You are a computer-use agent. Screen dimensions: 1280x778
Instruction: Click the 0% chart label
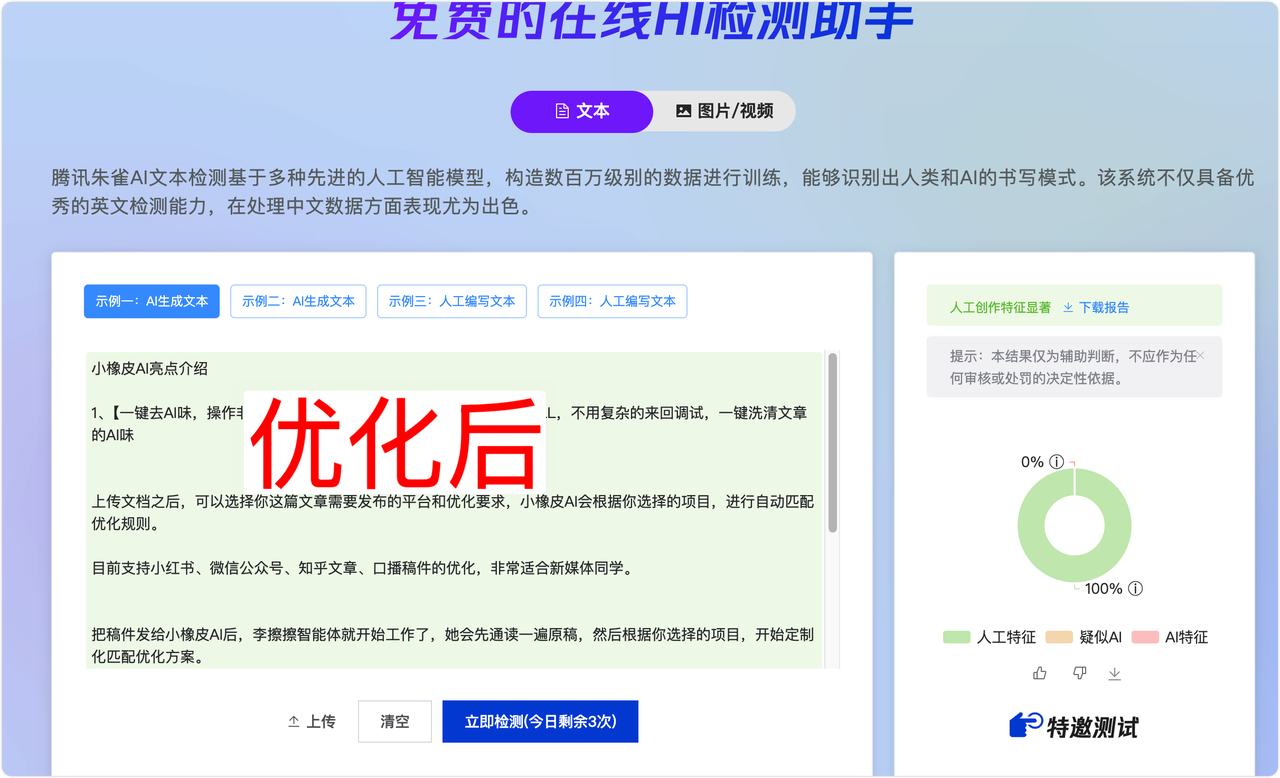click(1032, 462)
